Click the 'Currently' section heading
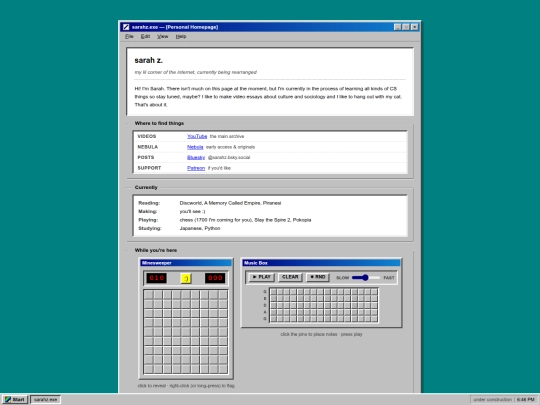 pos(146,187)
